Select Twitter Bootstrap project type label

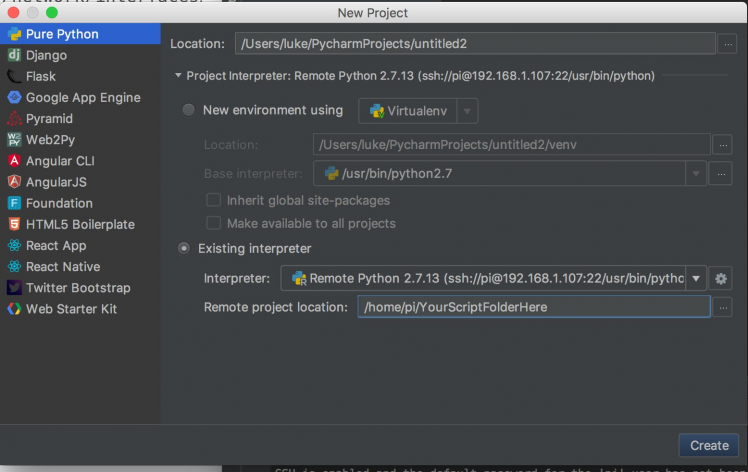click(78, 288)
